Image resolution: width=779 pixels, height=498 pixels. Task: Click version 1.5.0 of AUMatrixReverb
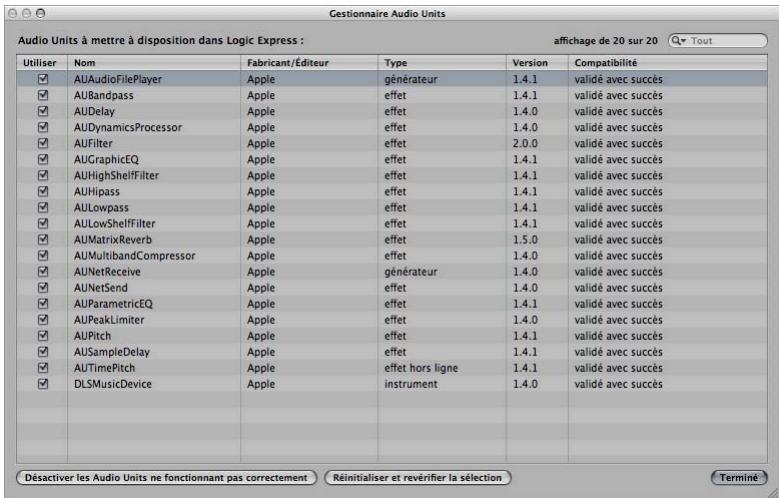point(525,240)
